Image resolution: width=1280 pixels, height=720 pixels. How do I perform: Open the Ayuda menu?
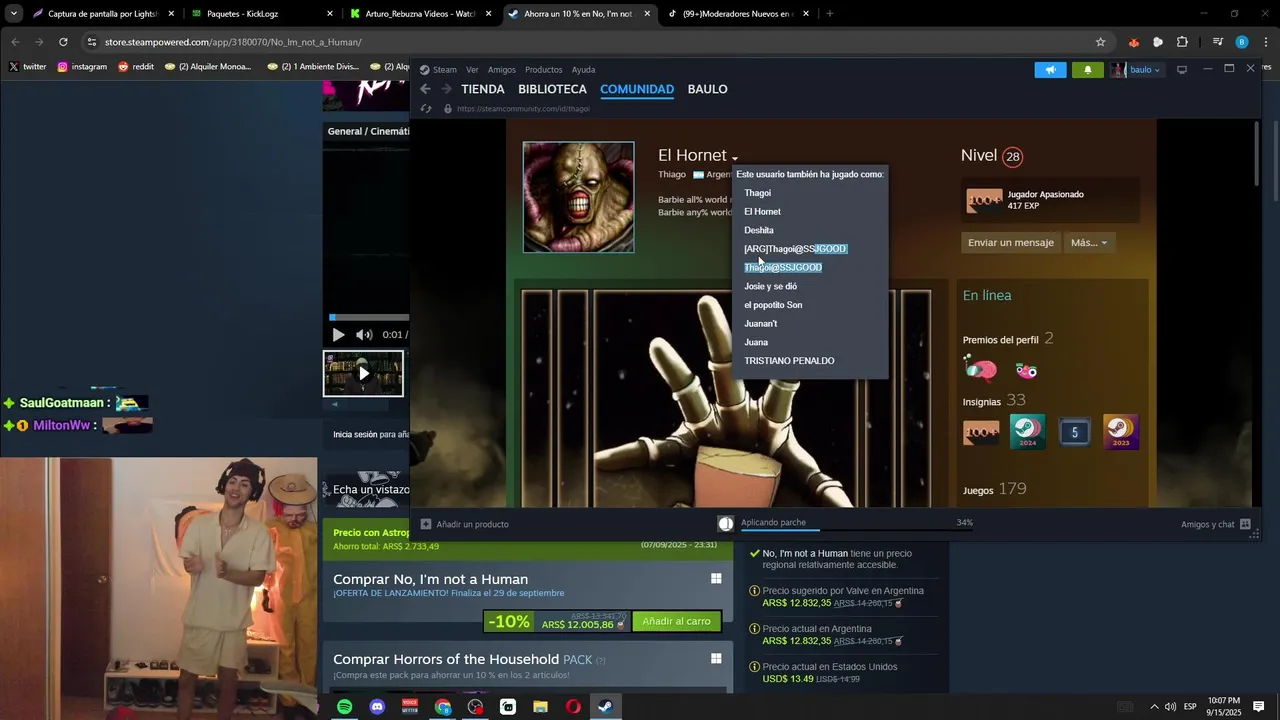pyautogui.click(x=583, y=70)
